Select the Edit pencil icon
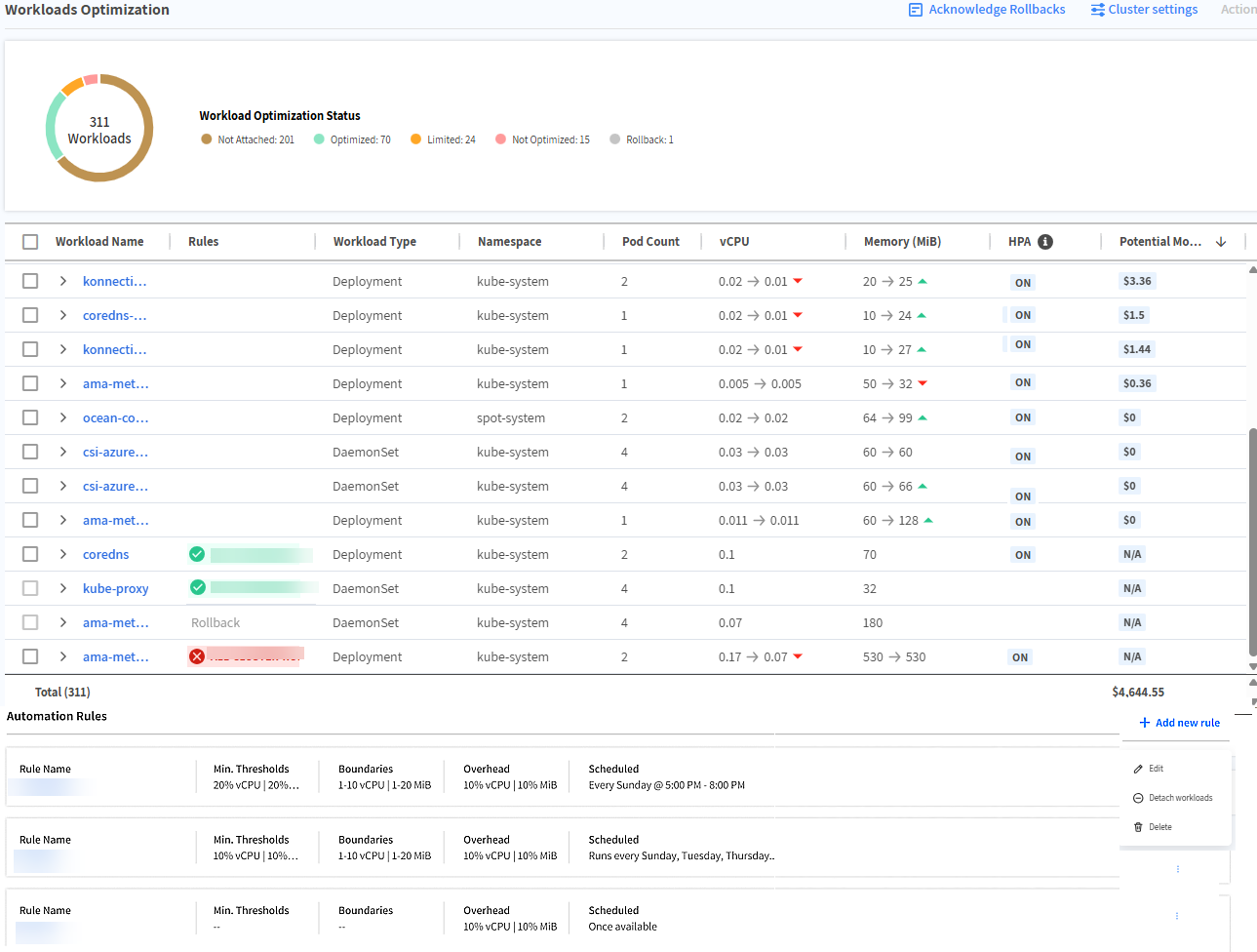The height and width of the screenshot is (952, 1257). [x=1138, y=768]
